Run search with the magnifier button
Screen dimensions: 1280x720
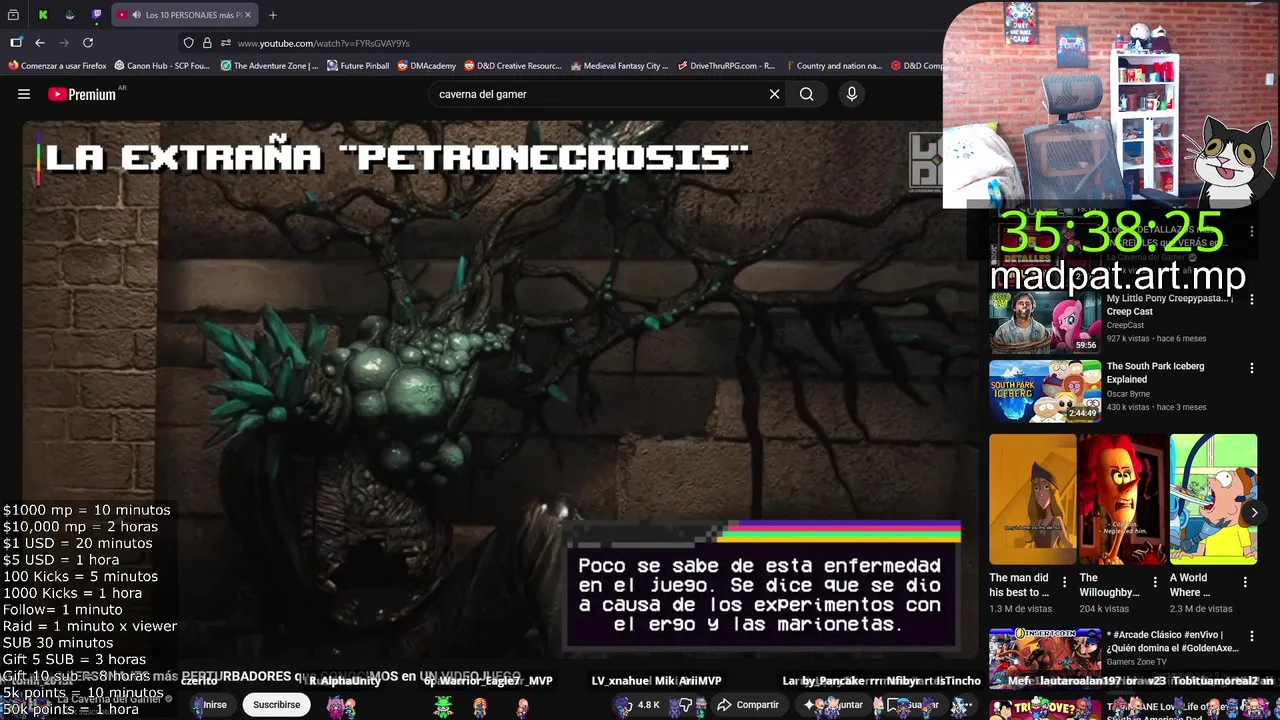click(x=807, y=94)
